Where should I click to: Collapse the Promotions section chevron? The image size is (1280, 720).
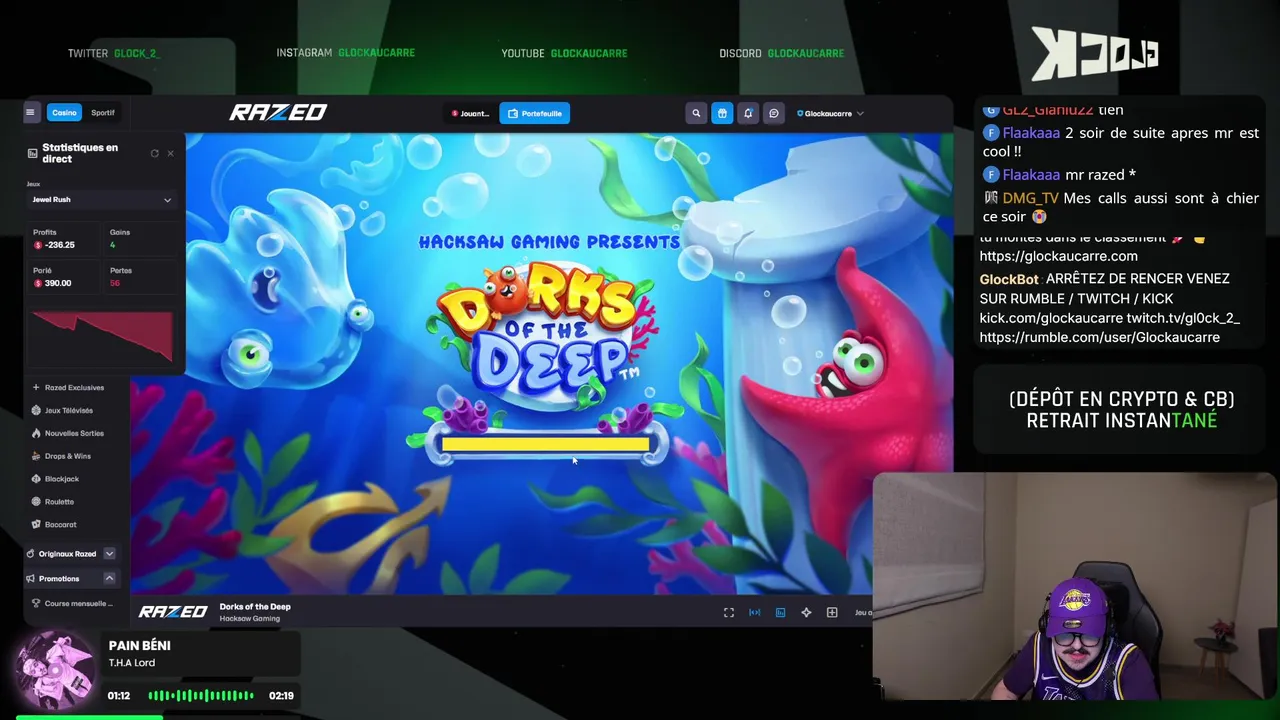(x=109, y=578)
